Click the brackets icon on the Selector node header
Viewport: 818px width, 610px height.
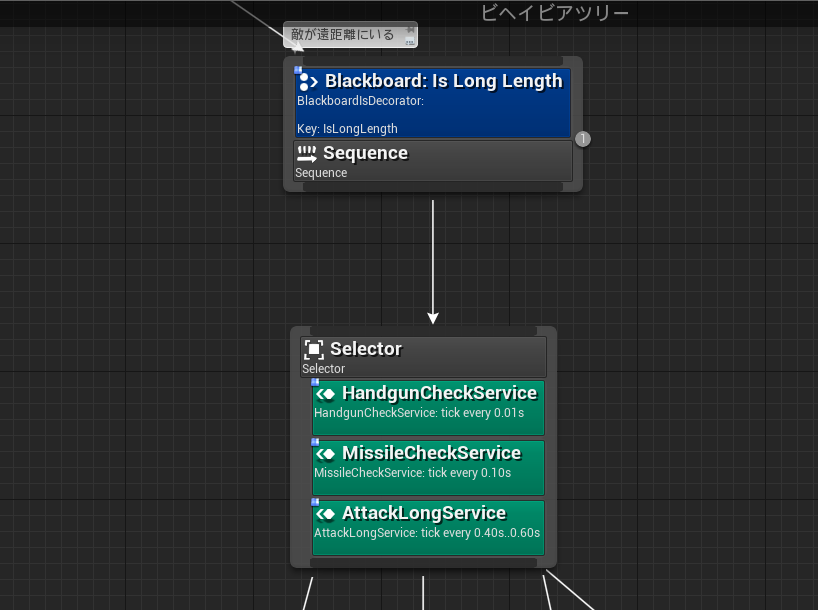pos(314,348)
